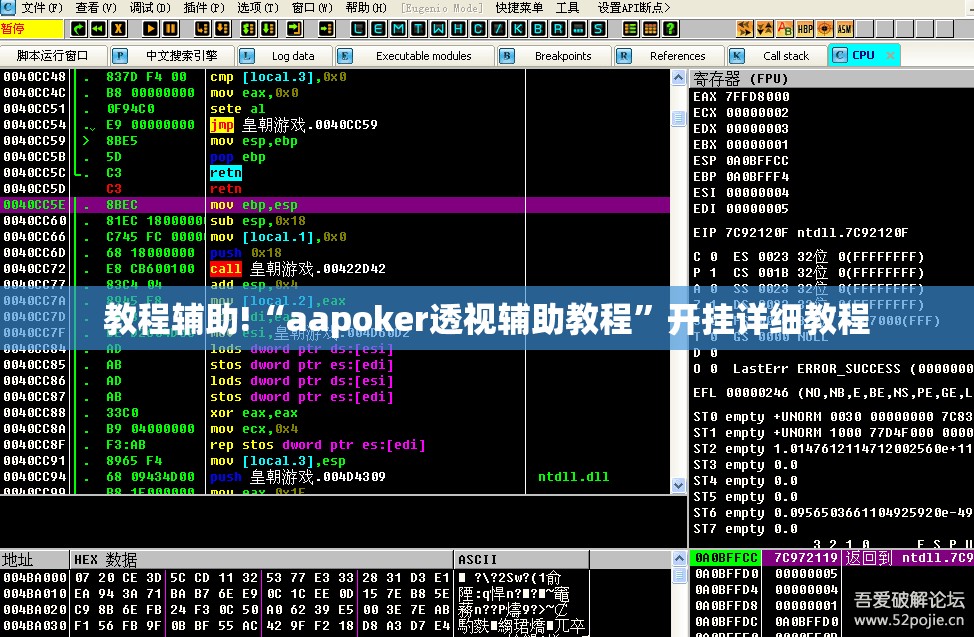
Task: Close the CPU tab with its X
Action: point(890,55)
